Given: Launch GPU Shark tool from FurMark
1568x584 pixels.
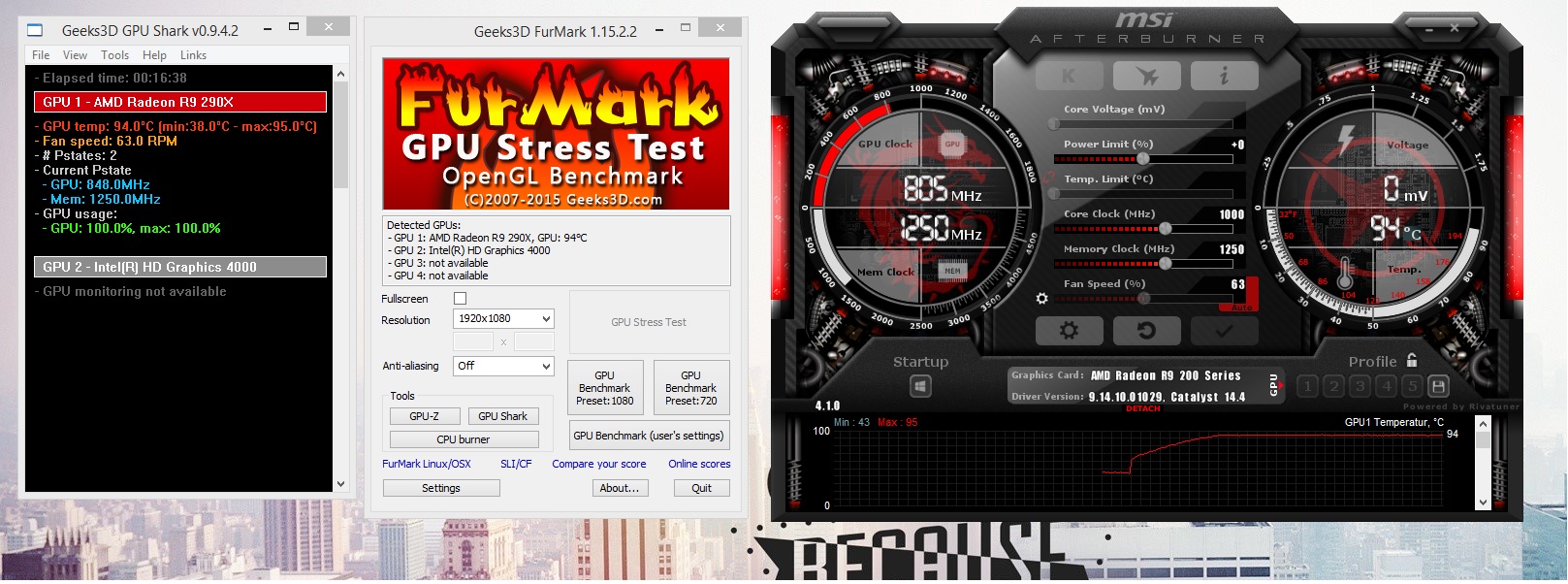Looking at the screenshot, I should (x=503, y=416).
